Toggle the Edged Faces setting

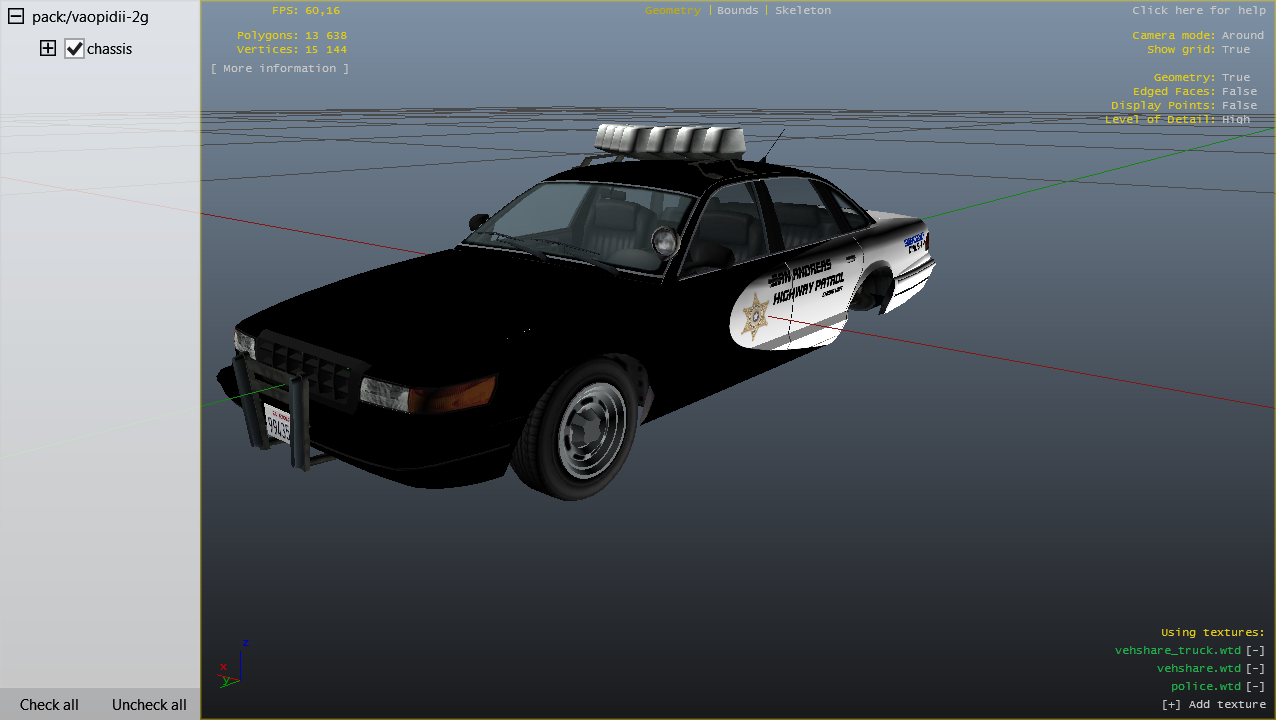[x=1239, y=91]
